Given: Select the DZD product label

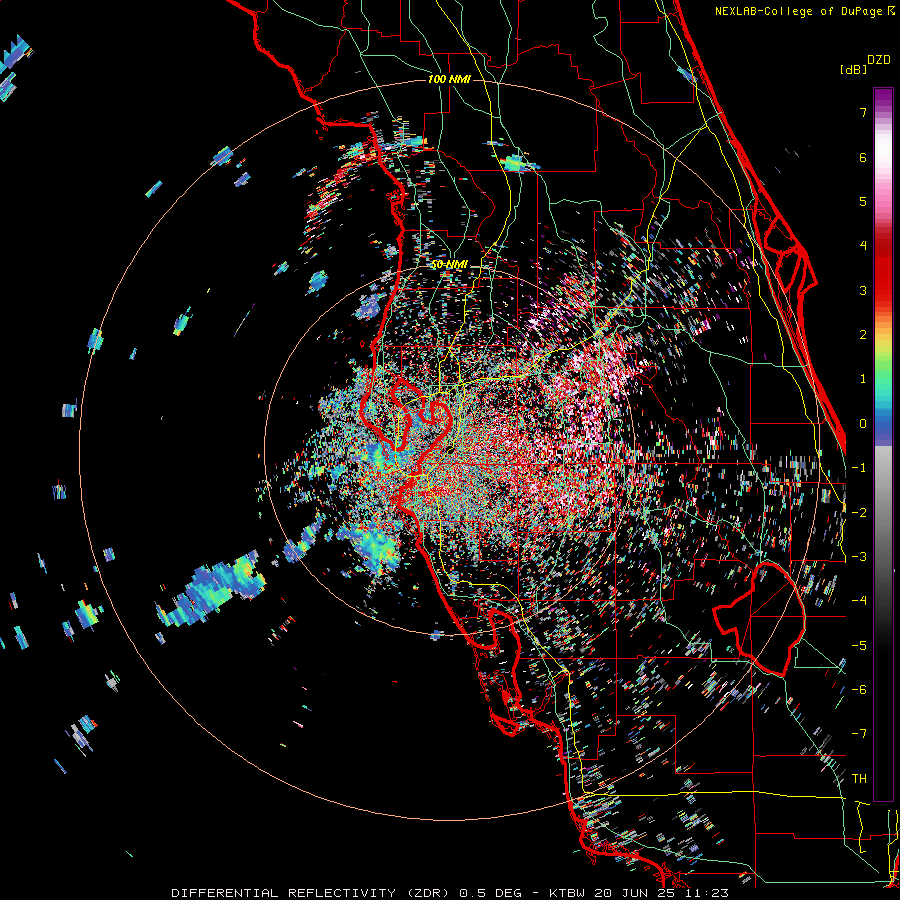Looking at the screenshot, I should click(x=879, y=60).
